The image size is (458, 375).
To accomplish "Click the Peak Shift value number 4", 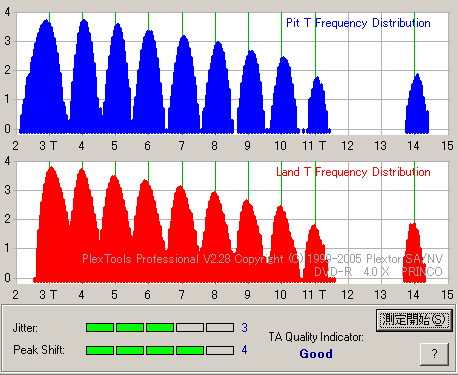I will click(x=244, y=350).
